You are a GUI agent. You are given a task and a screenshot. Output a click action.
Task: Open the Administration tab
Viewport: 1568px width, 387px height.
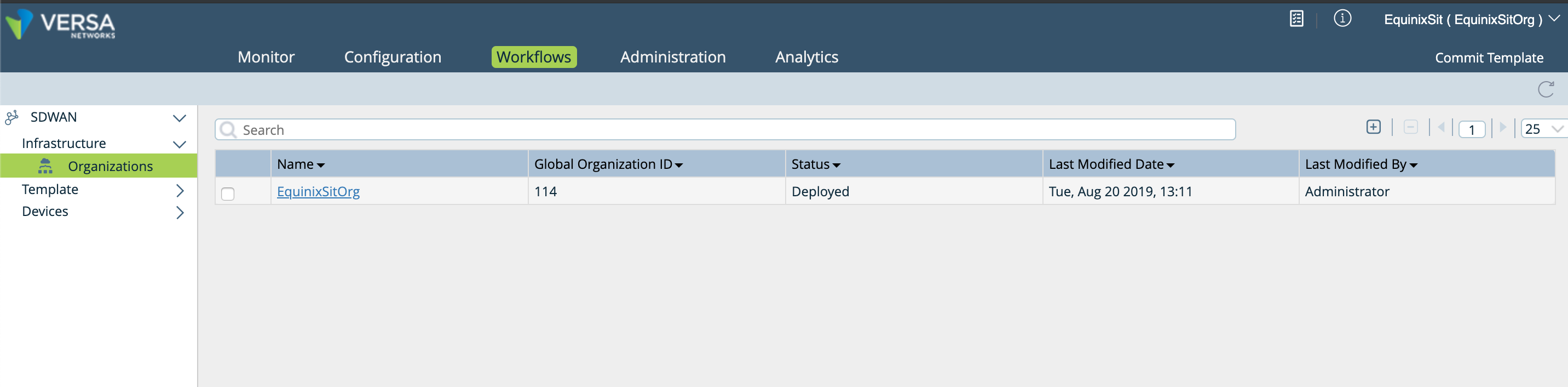click(673, 56)
